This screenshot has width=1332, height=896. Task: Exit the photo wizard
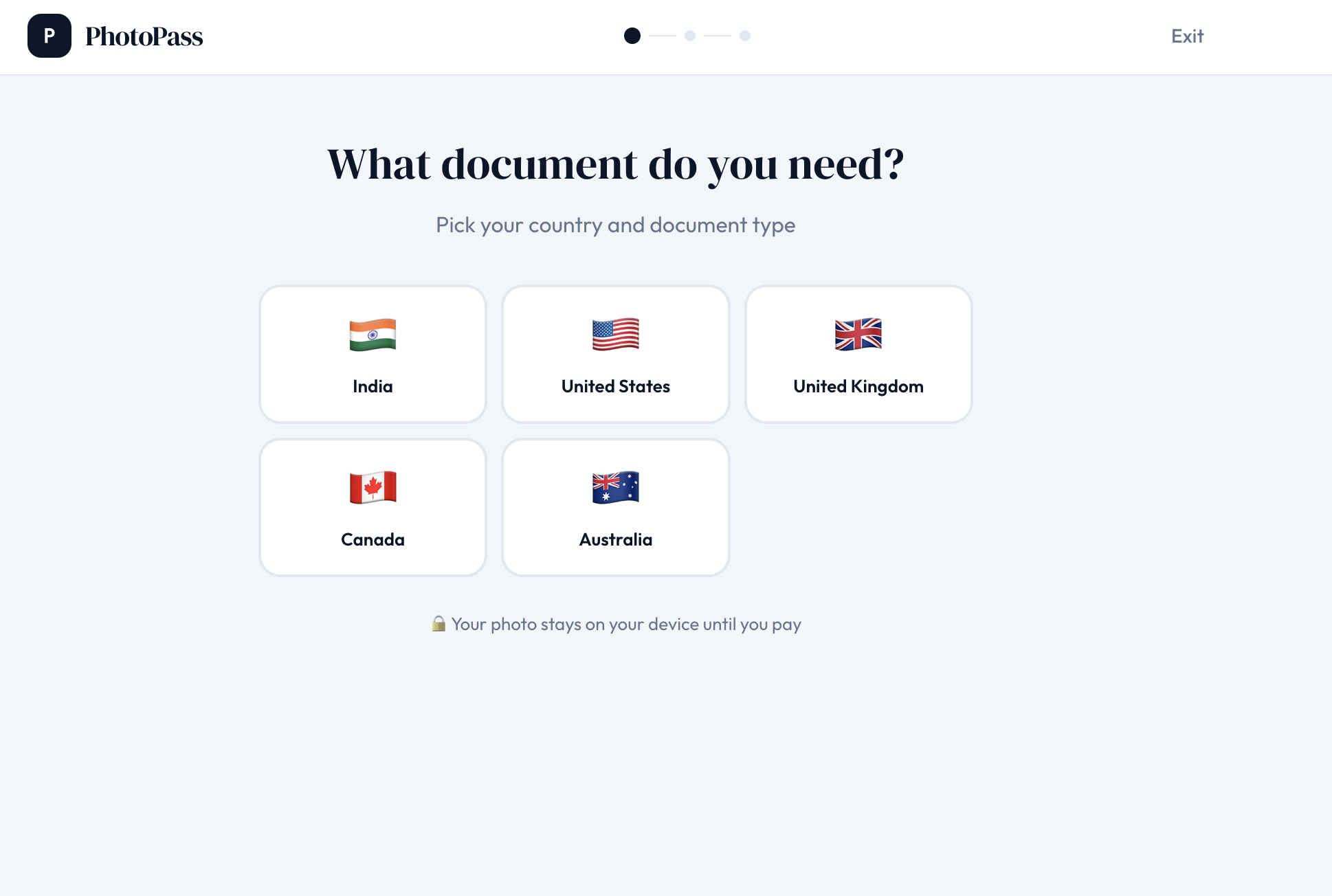(x=1187, y=36)
